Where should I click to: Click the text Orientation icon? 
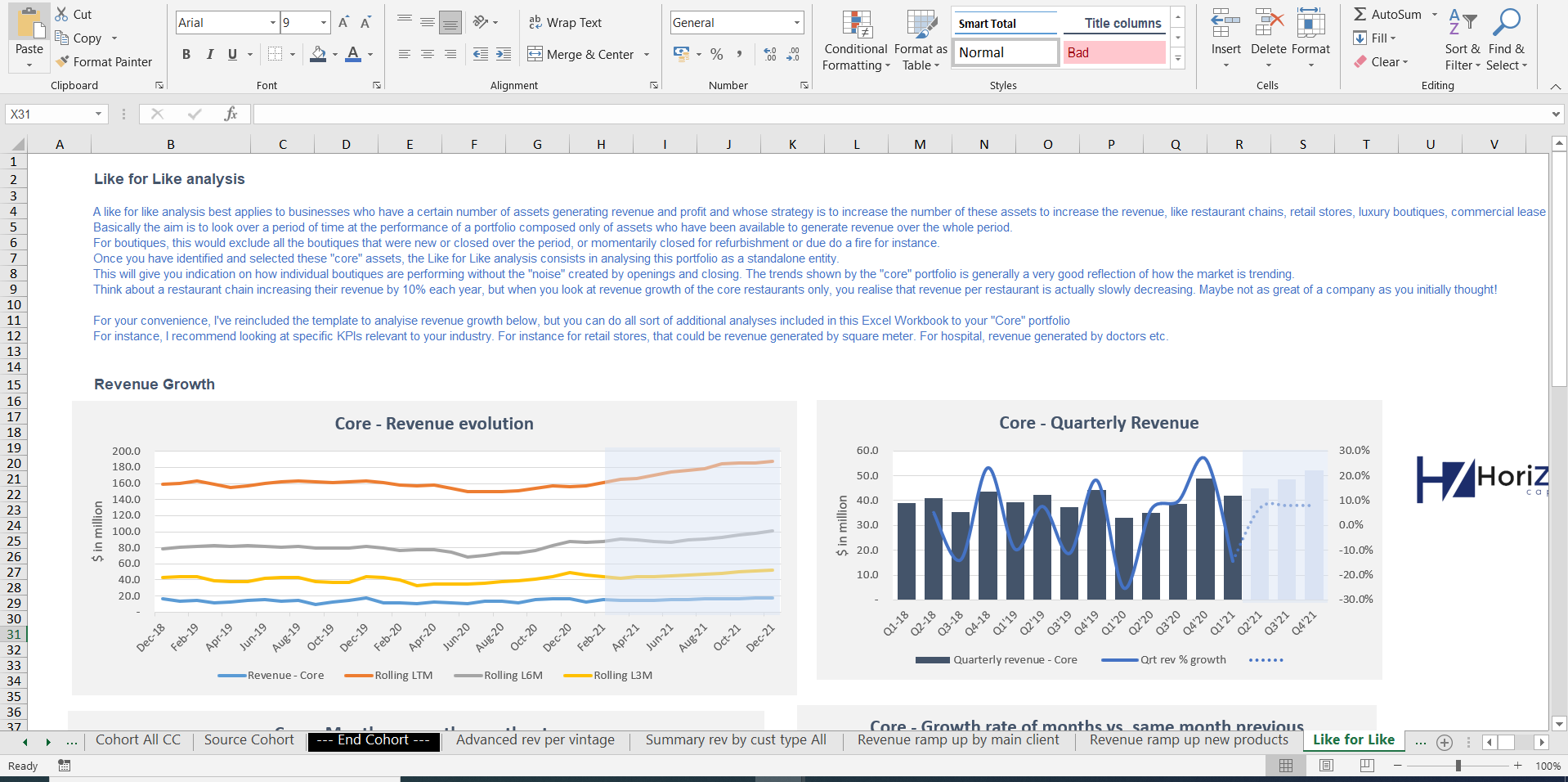tap(481, 22)
